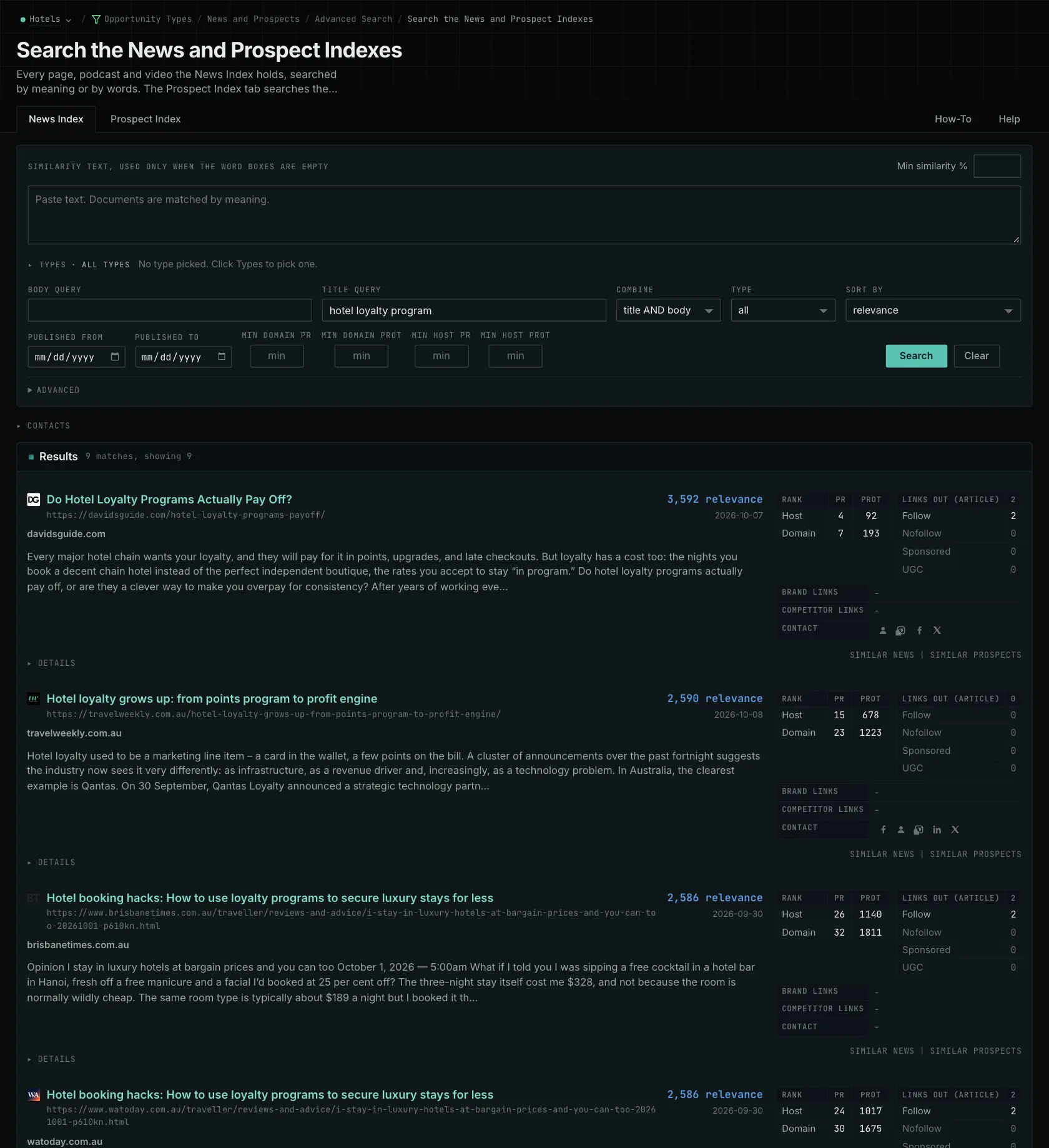Image resolution: width=1049 pixels, height=1148 pixels.
Task: Open the Hotels project dropdown
Action: 46,19
